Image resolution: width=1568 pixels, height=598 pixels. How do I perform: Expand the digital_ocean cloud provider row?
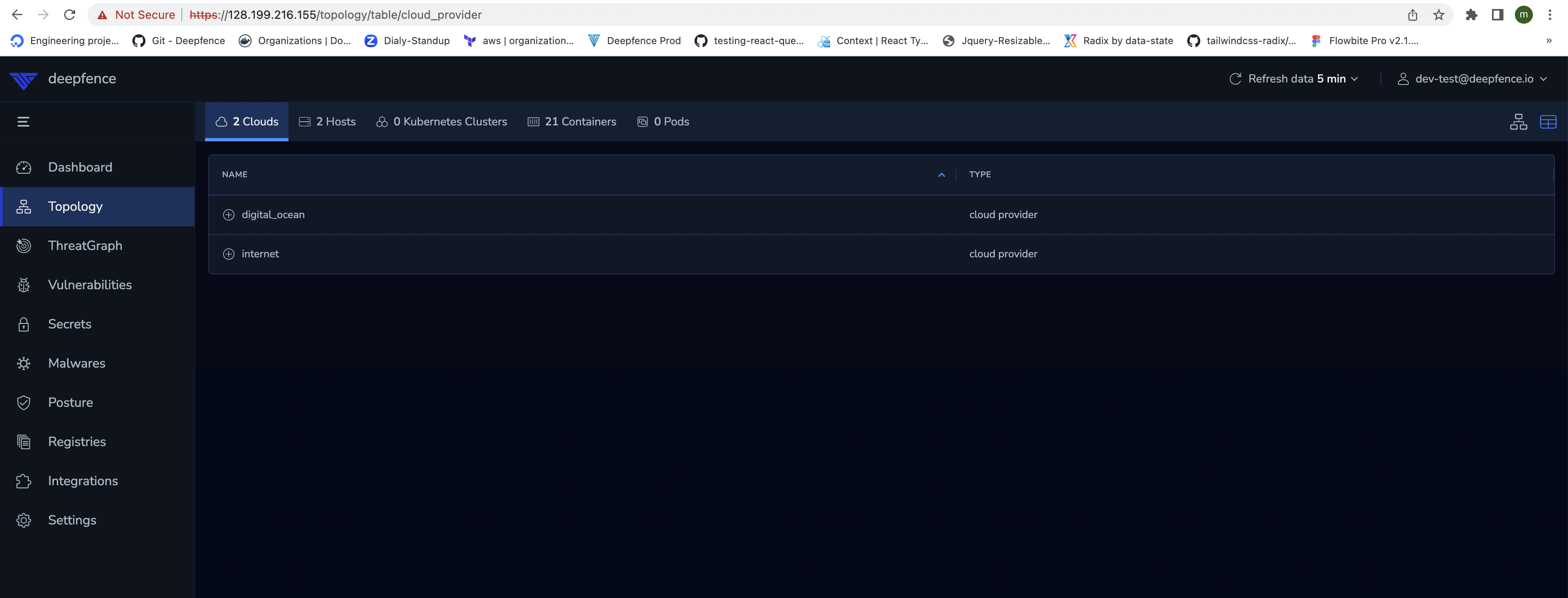(229, 214)
